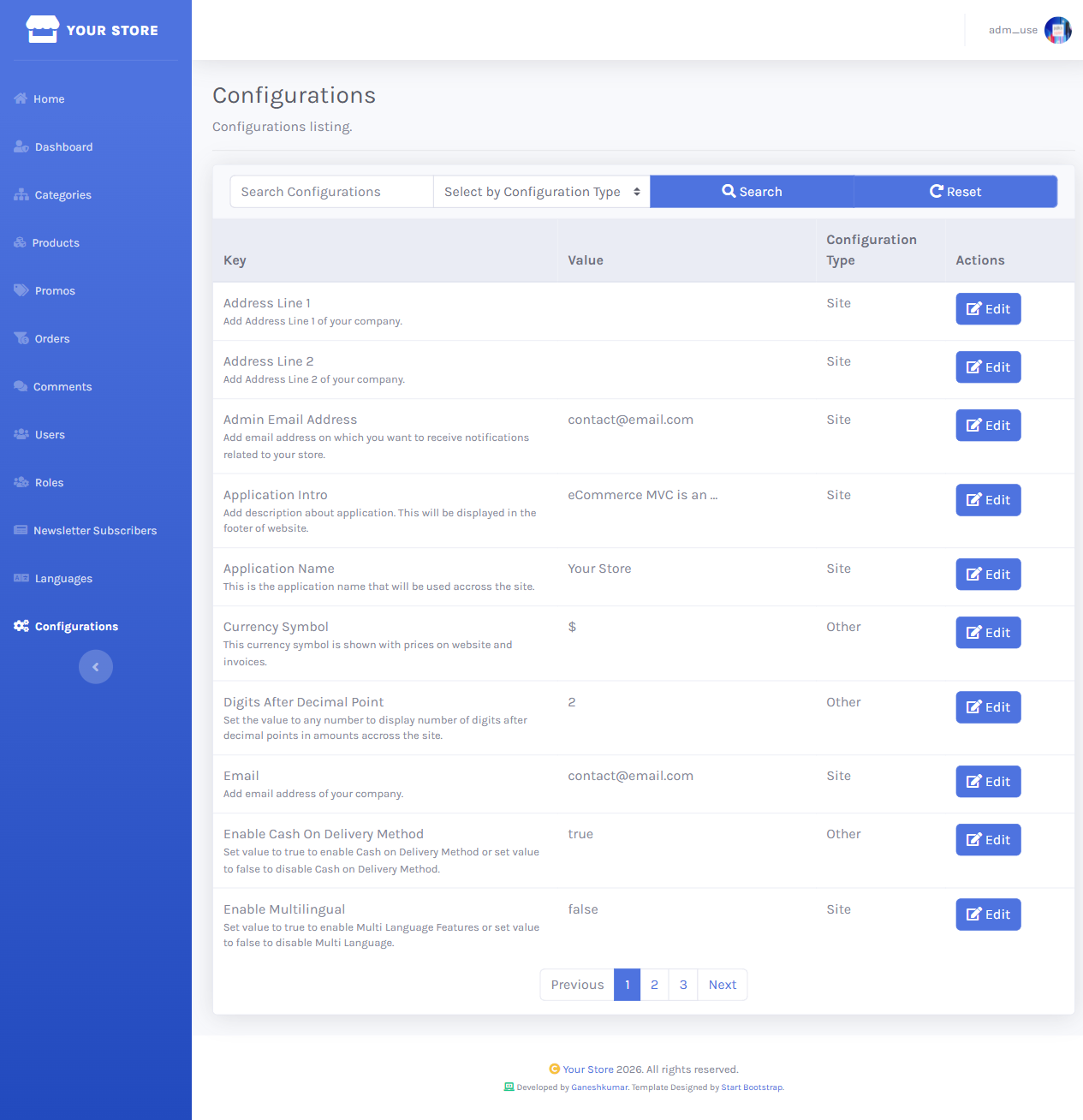Click the Search Configurations input field
This screenshot has width=1083, height=1120.
[331, 192]
